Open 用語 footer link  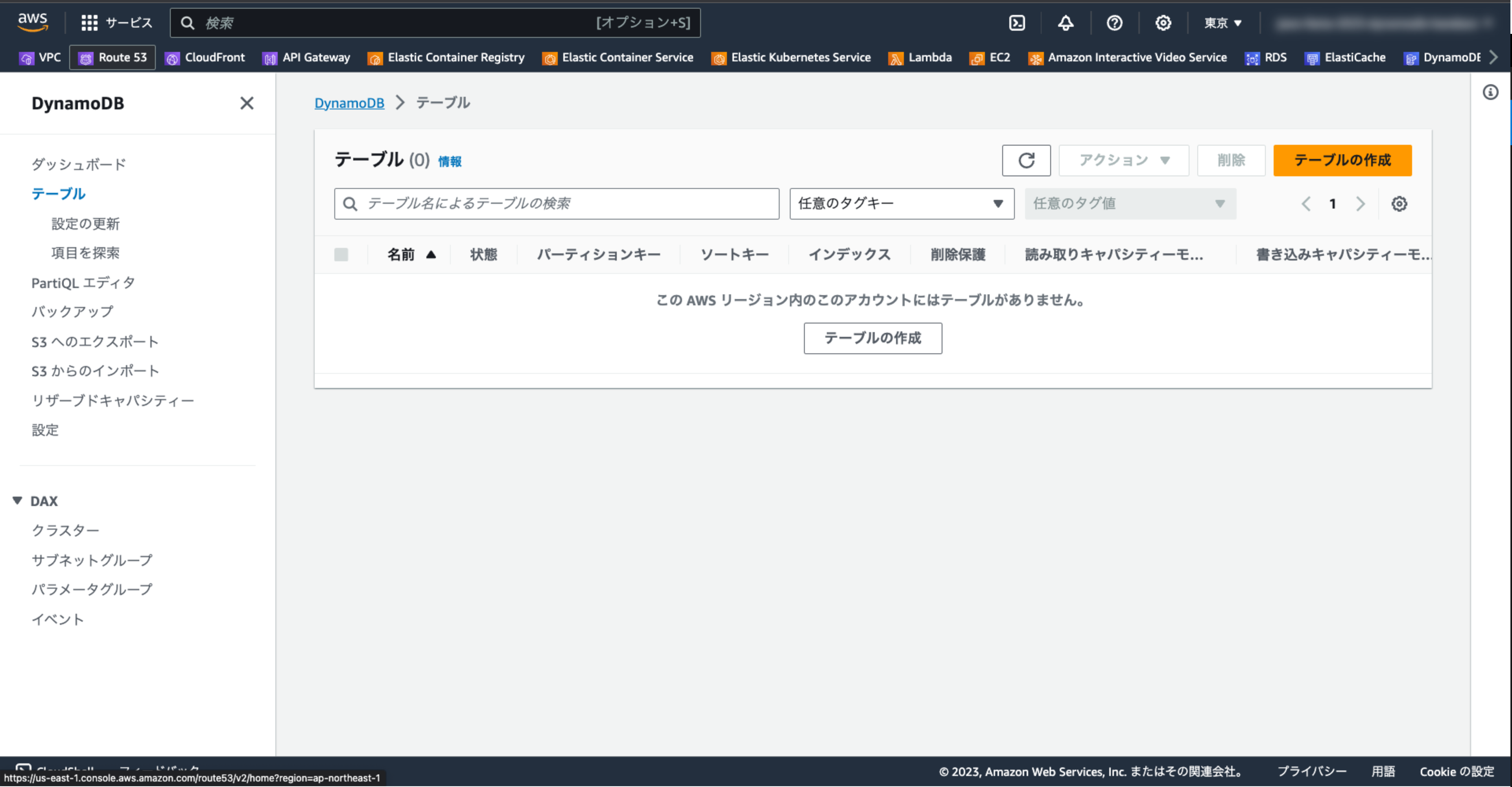click(x=1383, y=771)
